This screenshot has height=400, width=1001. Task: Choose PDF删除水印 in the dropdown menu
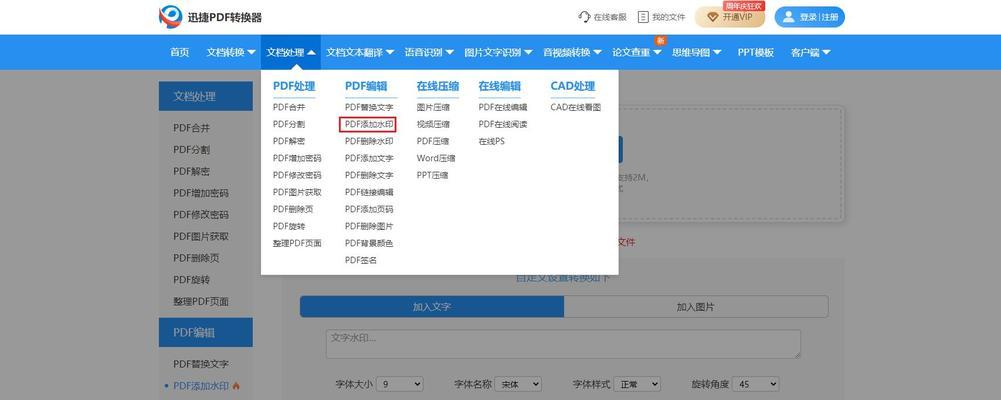(x=369, y=141)
